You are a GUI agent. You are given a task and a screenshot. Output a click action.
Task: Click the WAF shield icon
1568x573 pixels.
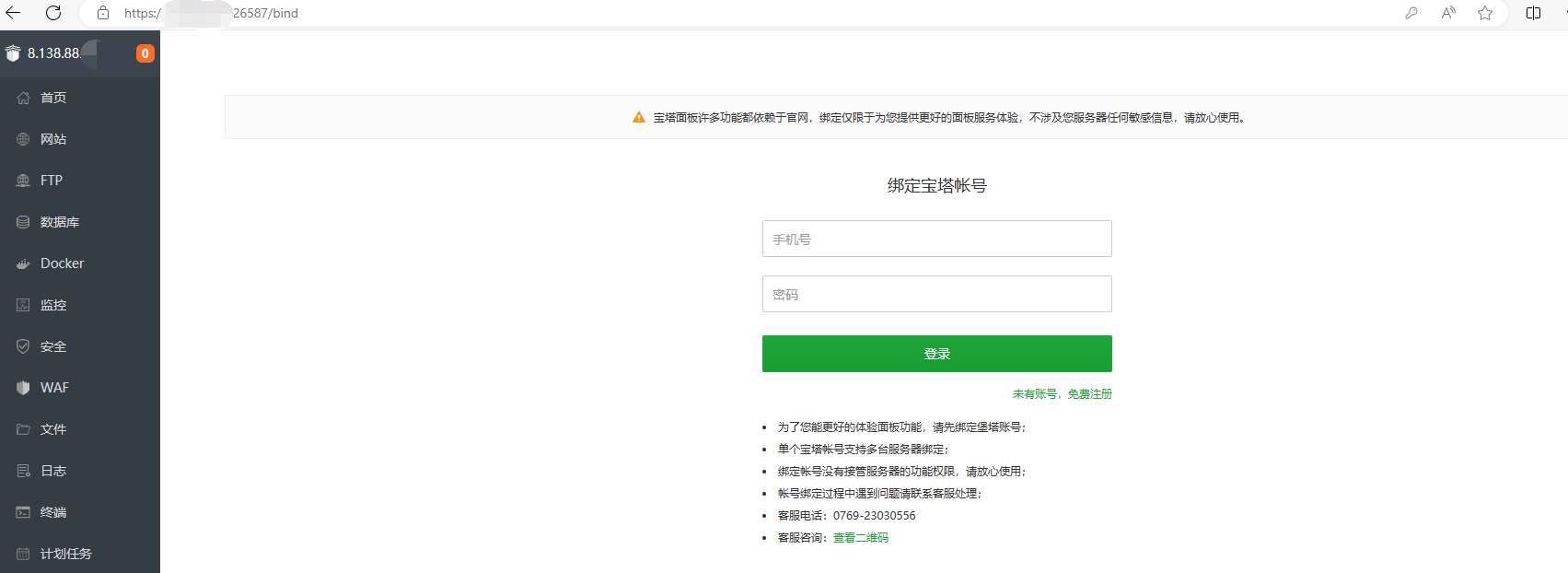coord(23,388)
